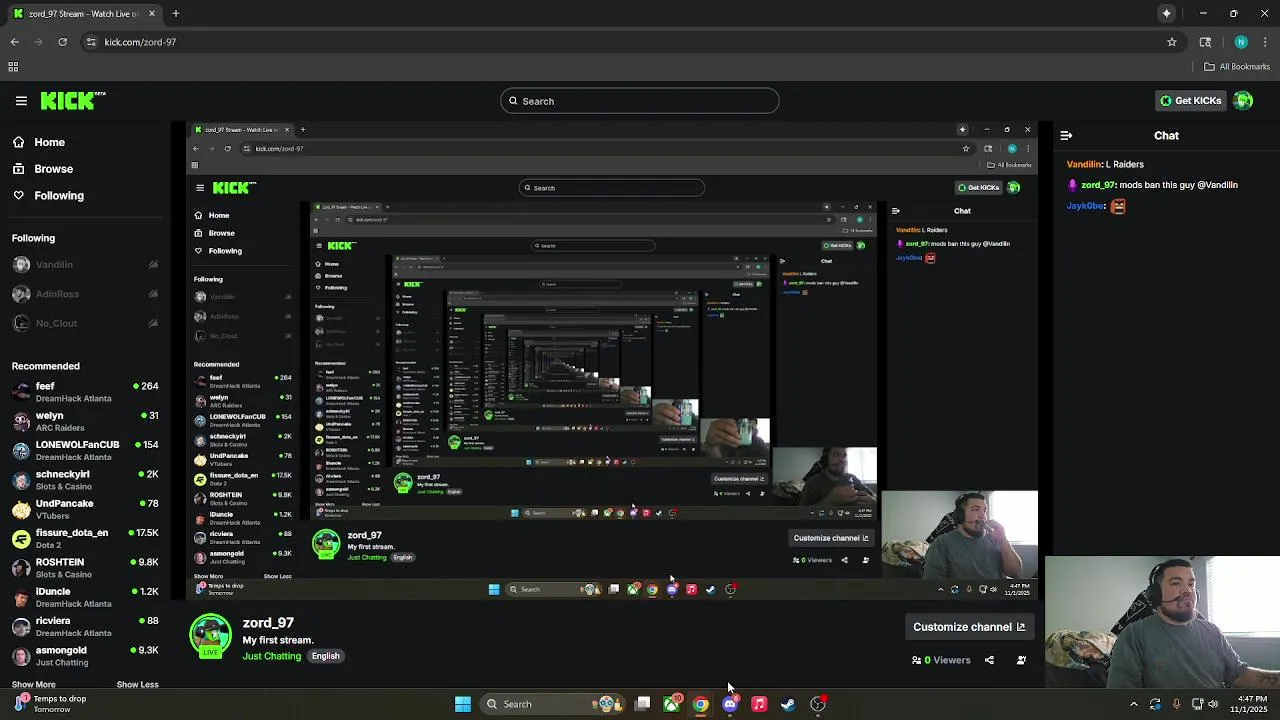This screenshot has height=720, width=1280.
Task: Open a new tab with the plus button
Action: [175, 14]
